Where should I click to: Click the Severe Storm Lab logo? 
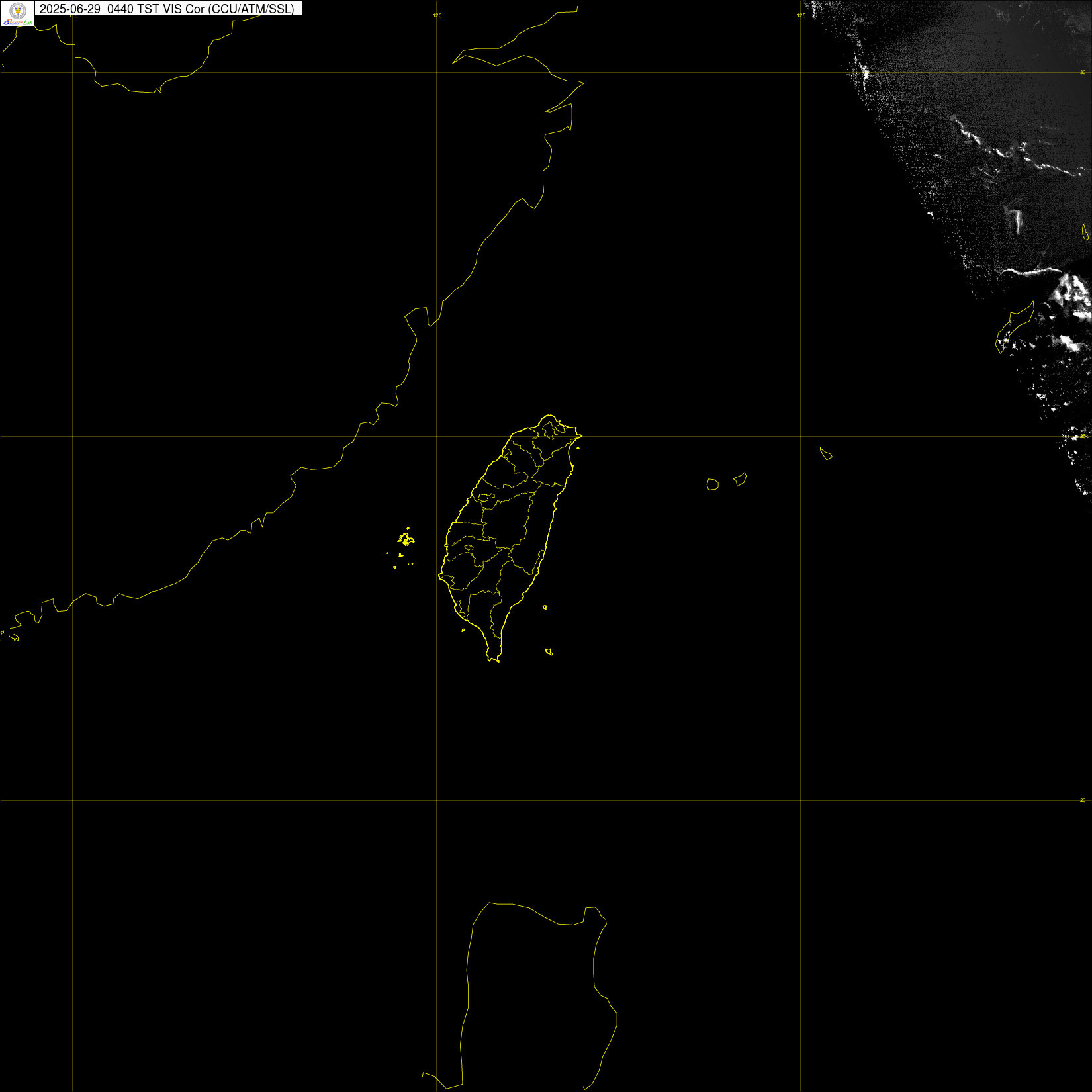[x=17, y=14]
